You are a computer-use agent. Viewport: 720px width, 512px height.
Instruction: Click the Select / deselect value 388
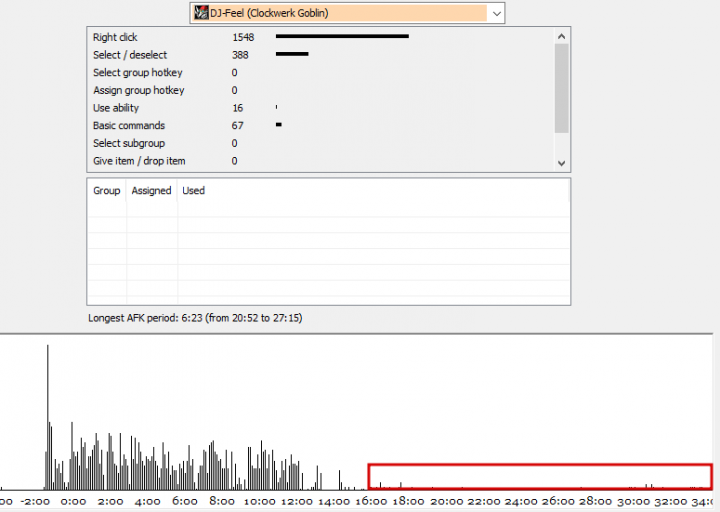pyautogui.click(x=240, y=55)
